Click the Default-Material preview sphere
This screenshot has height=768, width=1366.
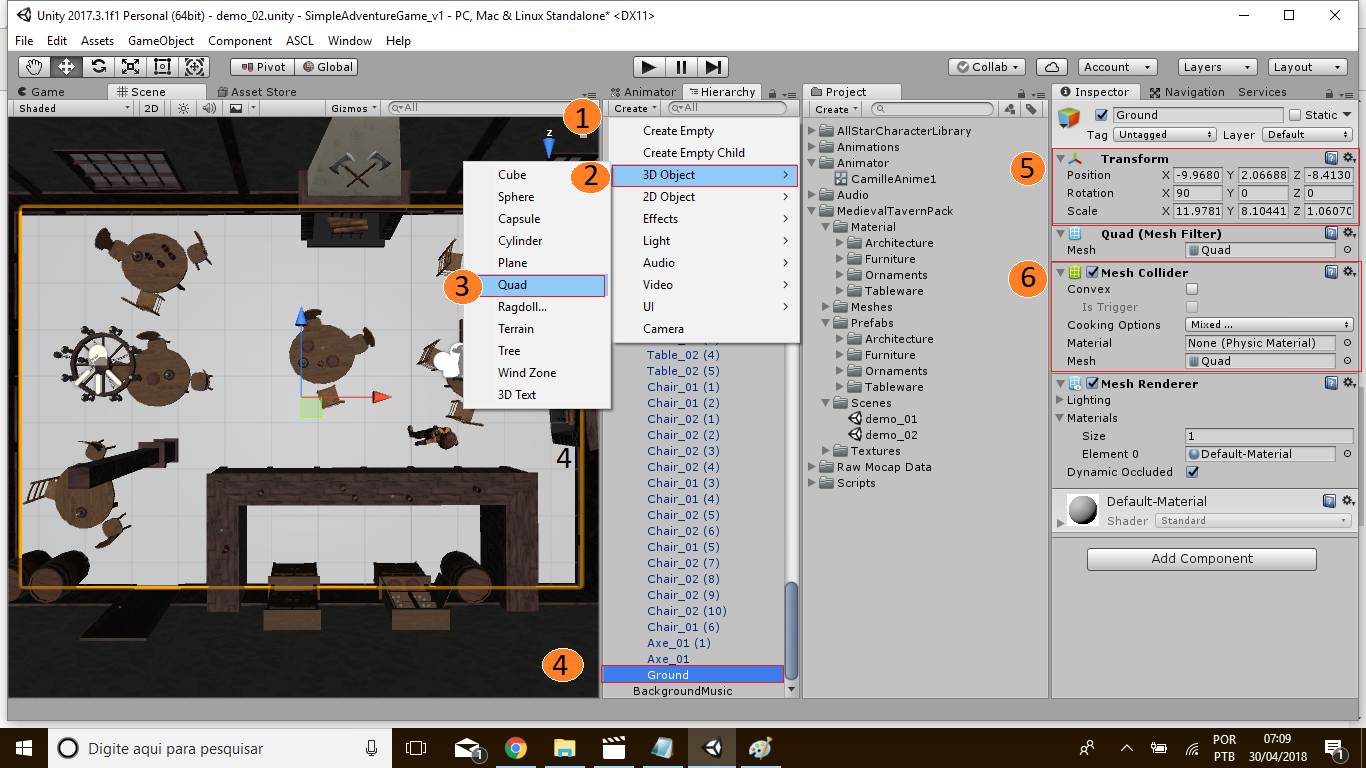pos(1085,510)
